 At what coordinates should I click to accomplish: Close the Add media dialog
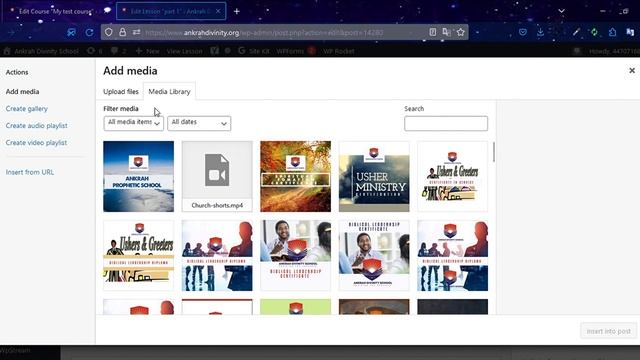pyautogui.click(x=632, y=71)
